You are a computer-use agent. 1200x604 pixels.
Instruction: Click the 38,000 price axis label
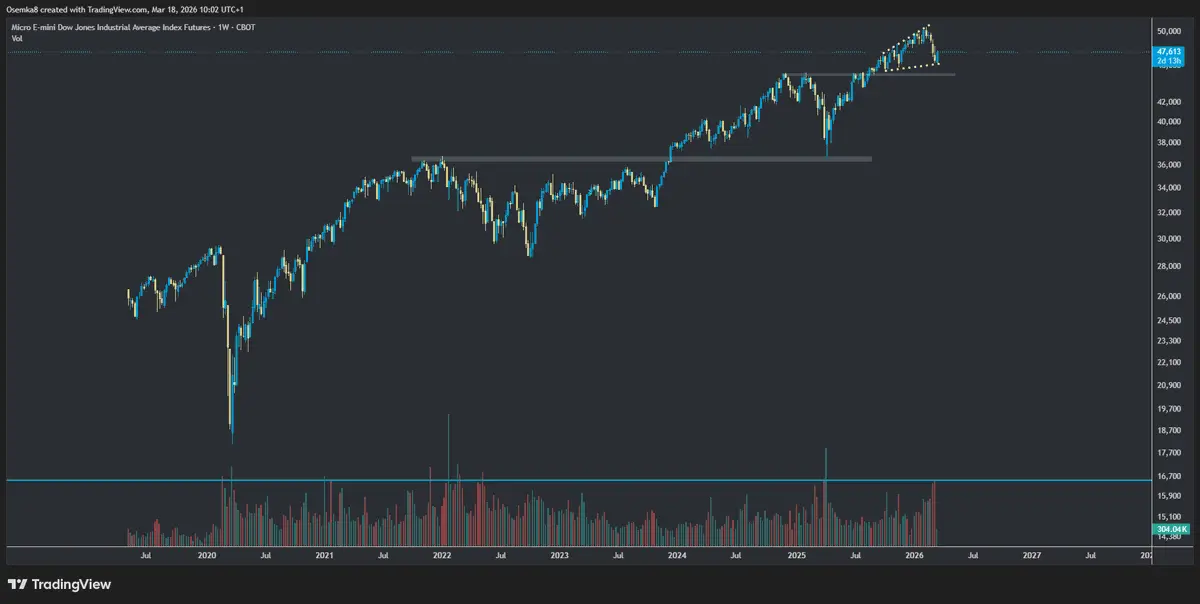pos(1168,142)
